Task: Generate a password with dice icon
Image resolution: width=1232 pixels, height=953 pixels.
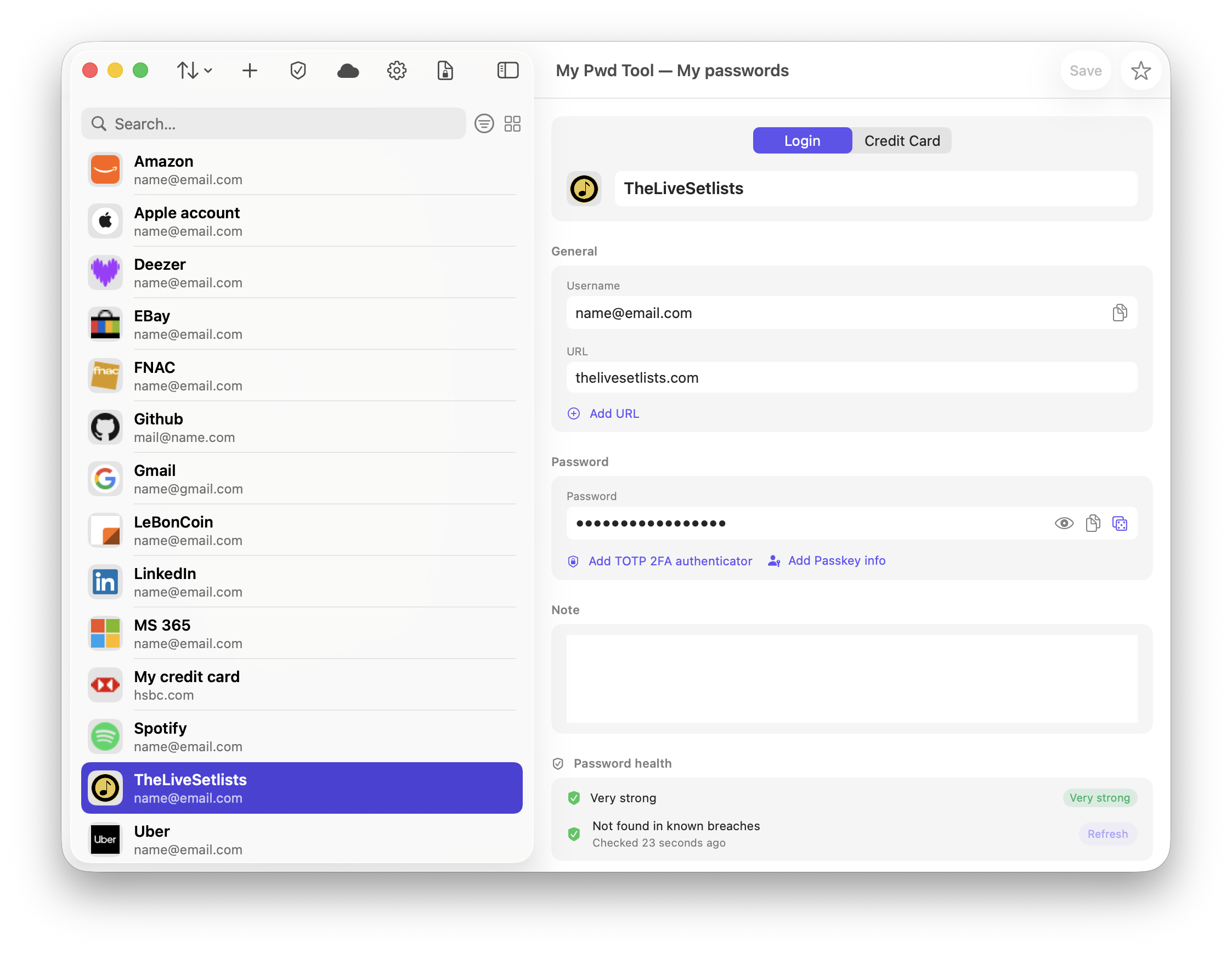Action: [1119, 523]
